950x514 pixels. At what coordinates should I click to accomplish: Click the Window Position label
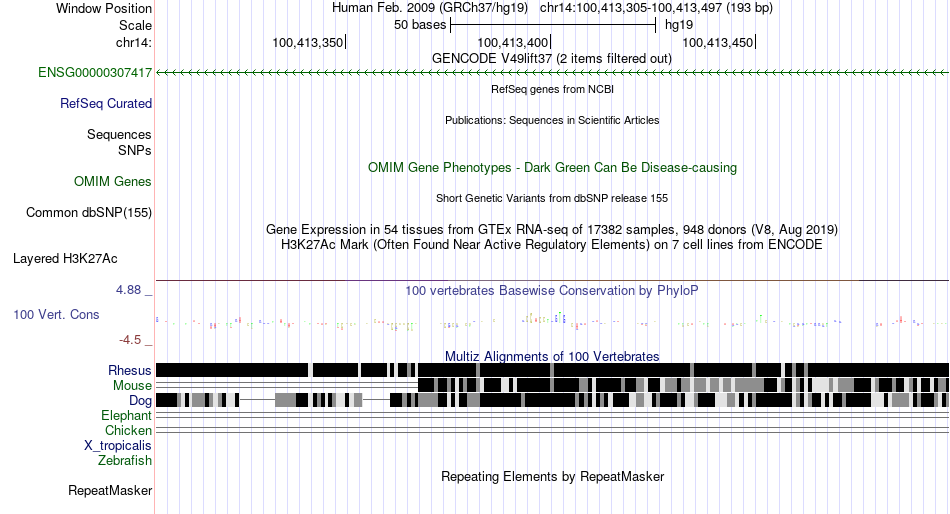tap(104, 8)
